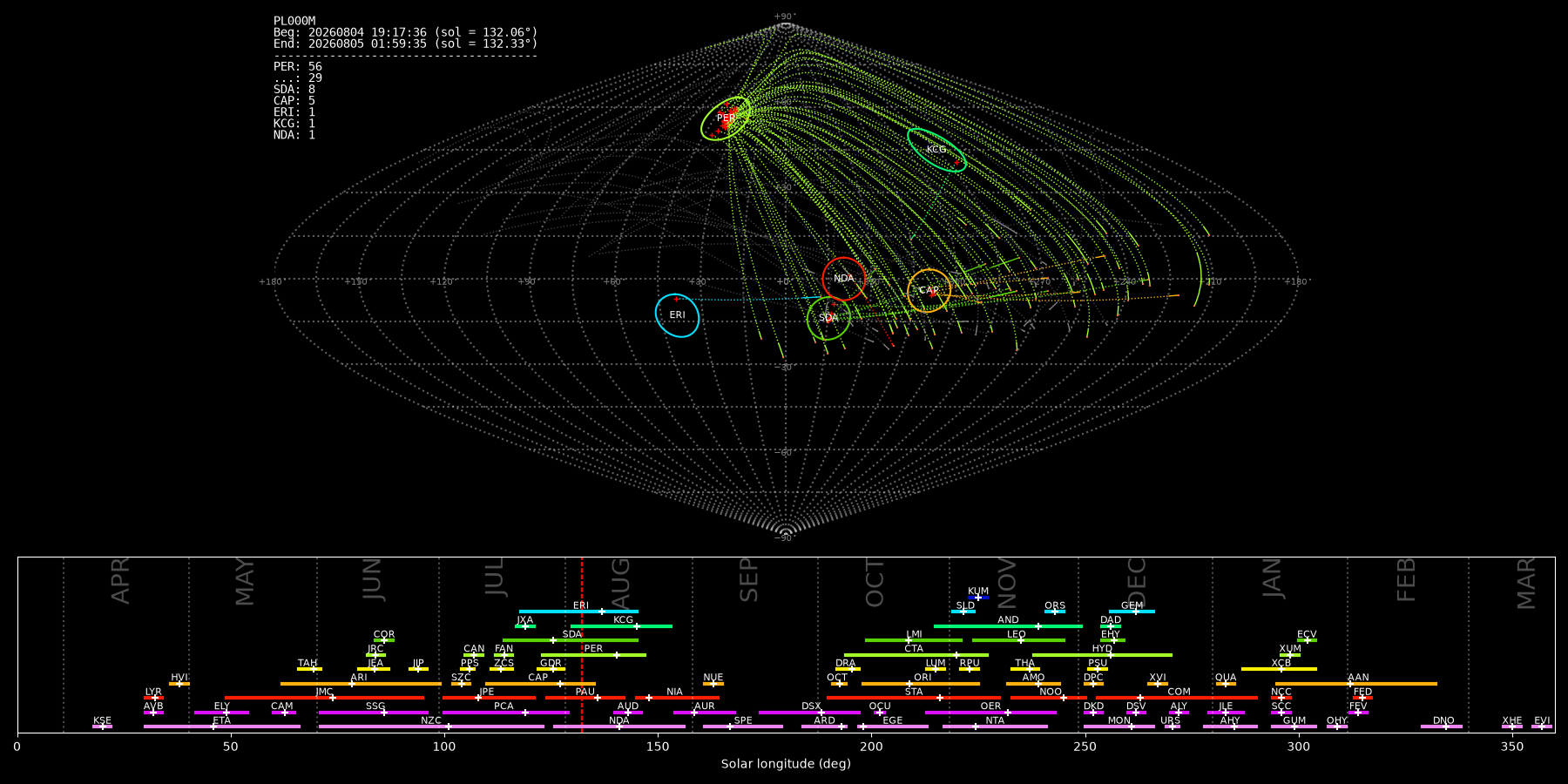
Task: Select the orange CAP radiant circle
Action: point(929,291)
